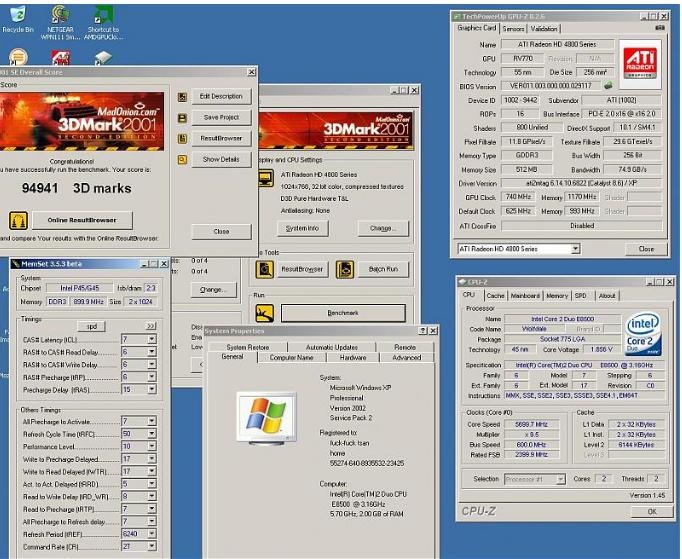This screenshot has width=682, height=559.
Task: Click the Show Details button
Action: tap(221, 159)
